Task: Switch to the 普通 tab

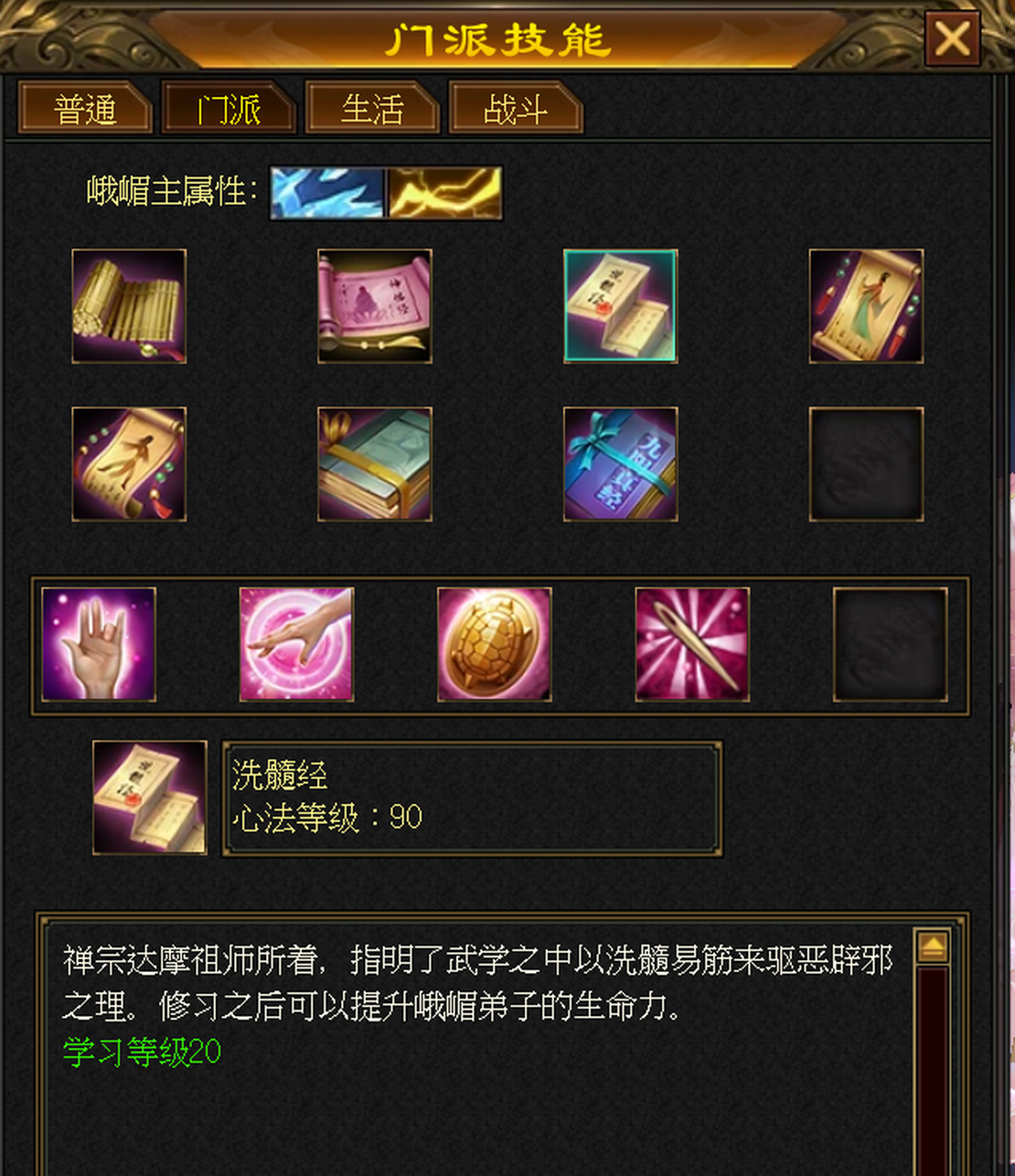Action: (85, 109)
